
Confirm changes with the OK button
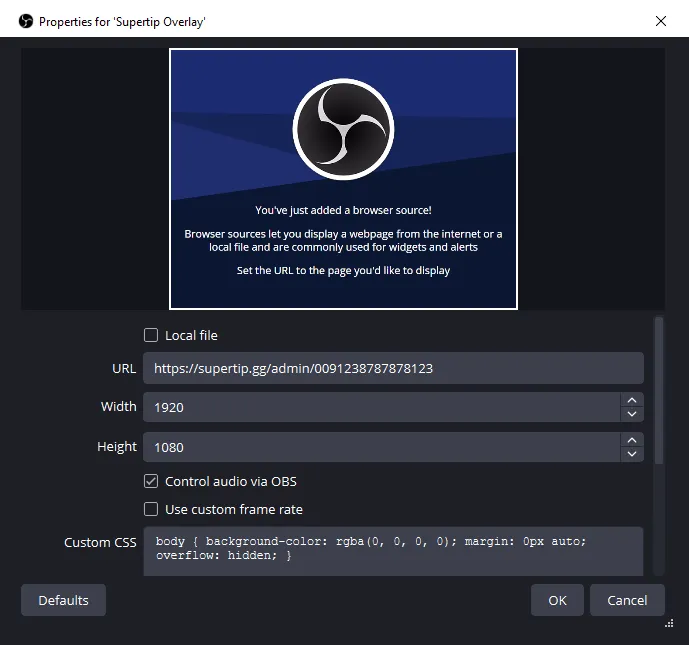click(x=557, y=600)
